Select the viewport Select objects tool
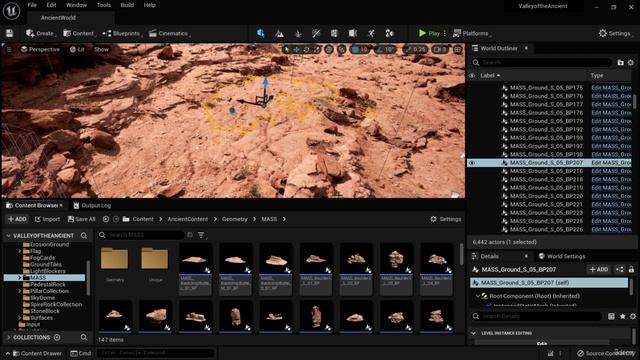The image size is (640, 360). coord(287,50)
